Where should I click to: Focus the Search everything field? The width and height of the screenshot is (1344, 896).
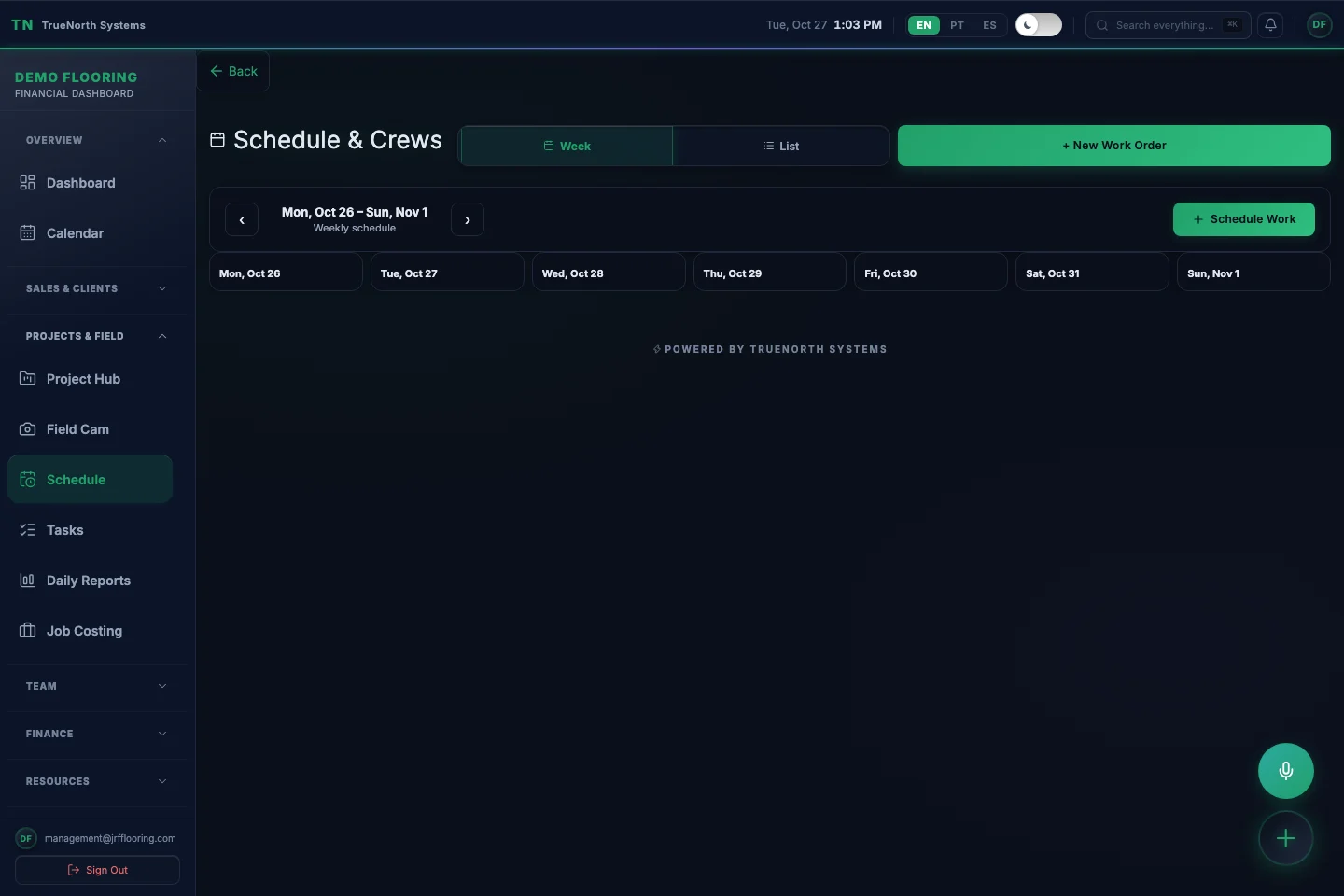click(x=1169, y=25)
